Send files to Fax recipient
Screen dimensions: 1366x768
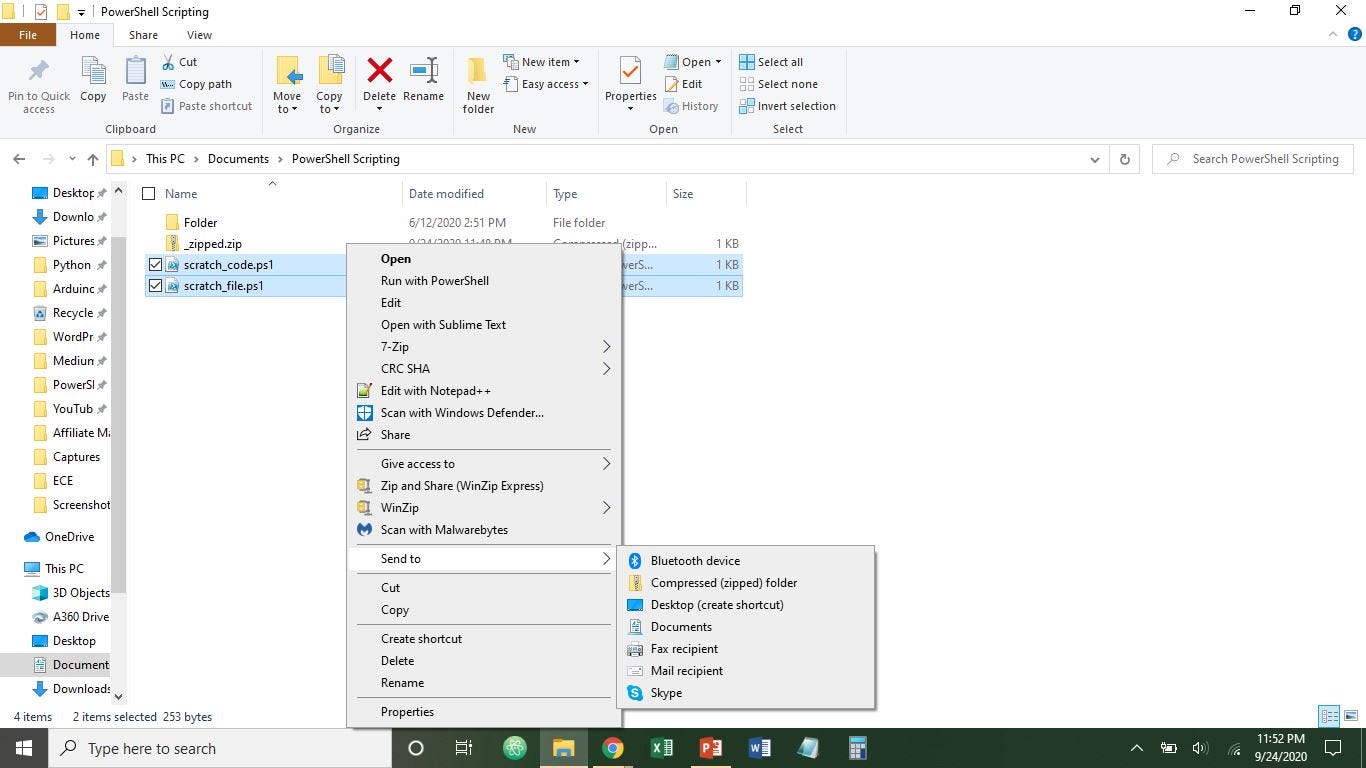tap(683, 648)
